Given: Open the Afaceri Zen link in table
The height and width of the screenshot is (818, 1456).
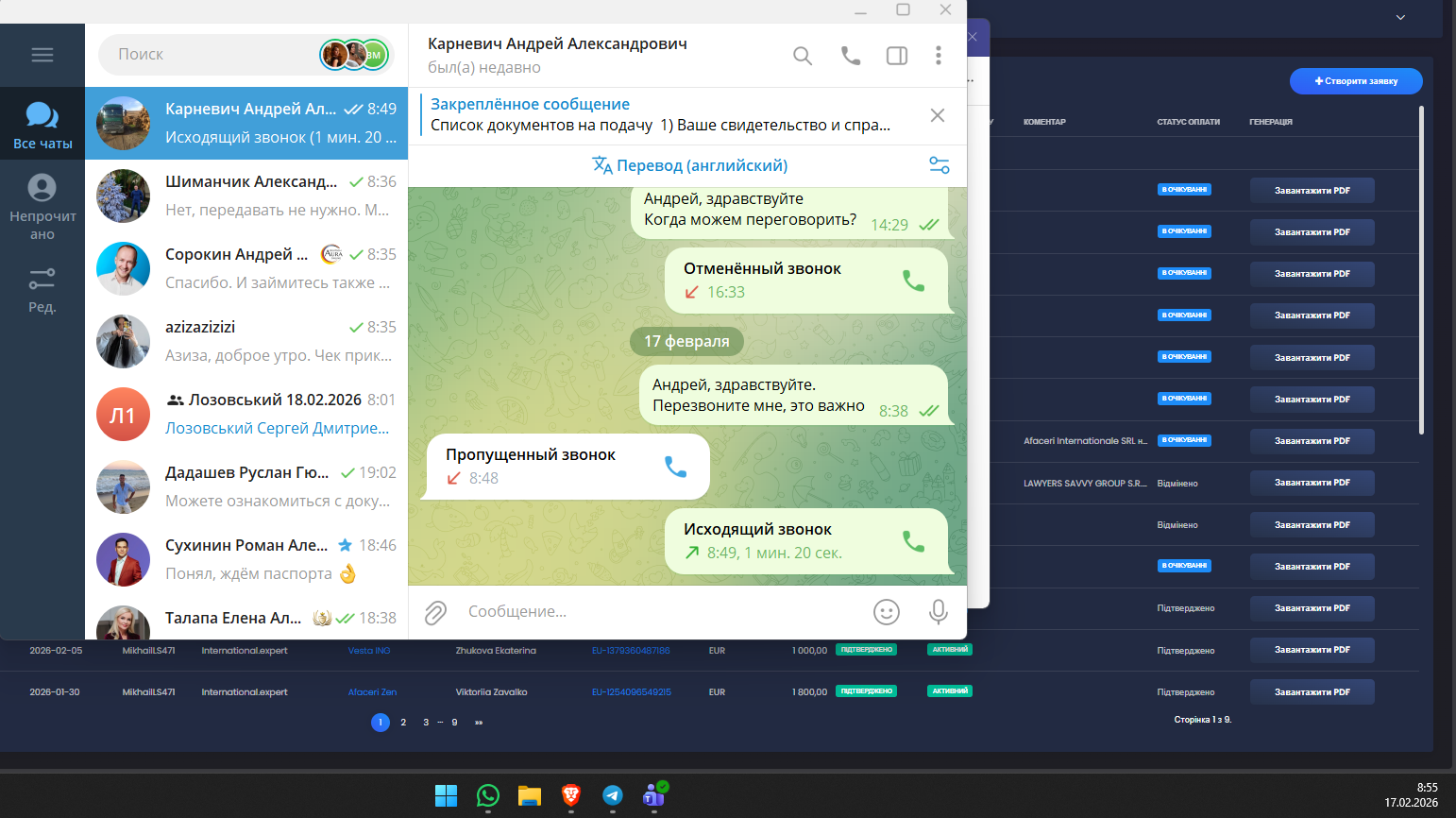Looking at the screenshot, I should pyautogui.click(x=372, y=692).
